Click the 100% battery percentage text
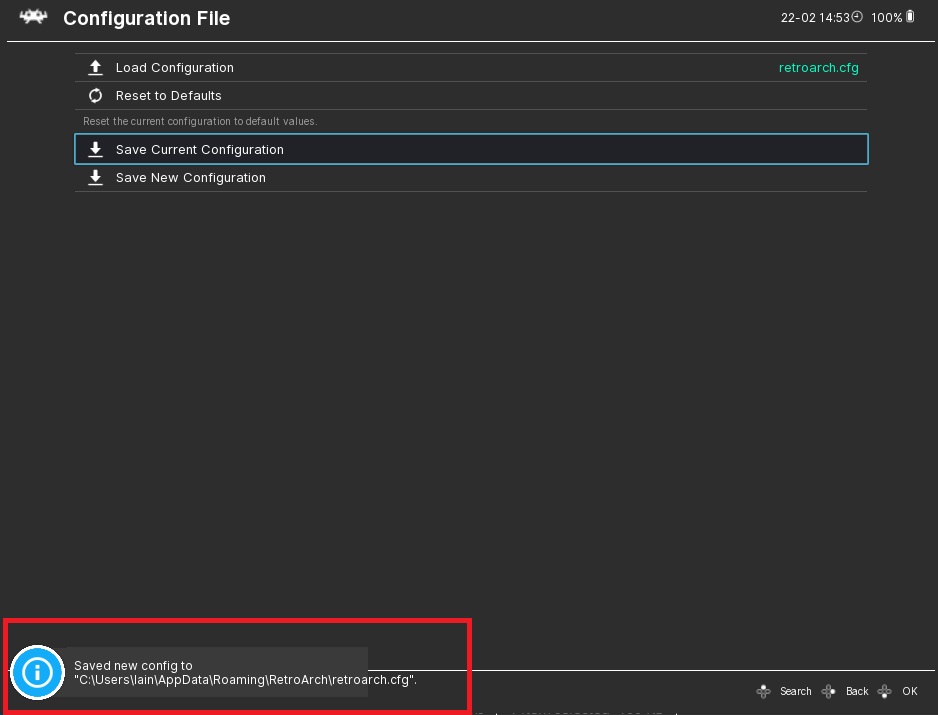The image size is (938, 715). tap(886, 17)
